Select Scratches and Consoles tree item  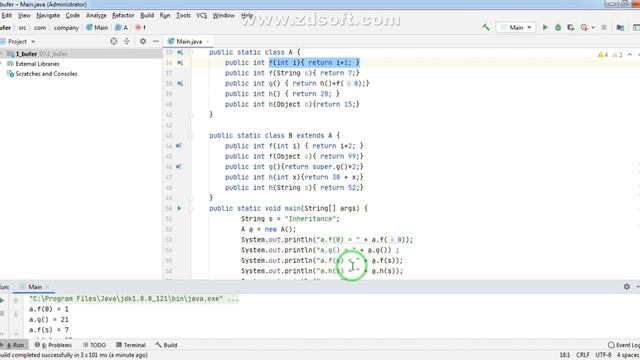[46, 74]
